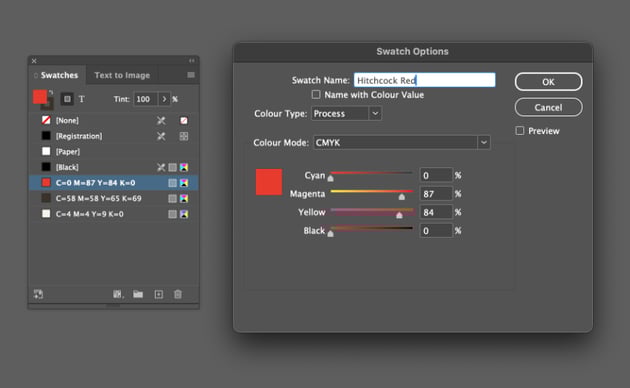
Task: Select formatting affects text T icon
Action: [82, 99]
